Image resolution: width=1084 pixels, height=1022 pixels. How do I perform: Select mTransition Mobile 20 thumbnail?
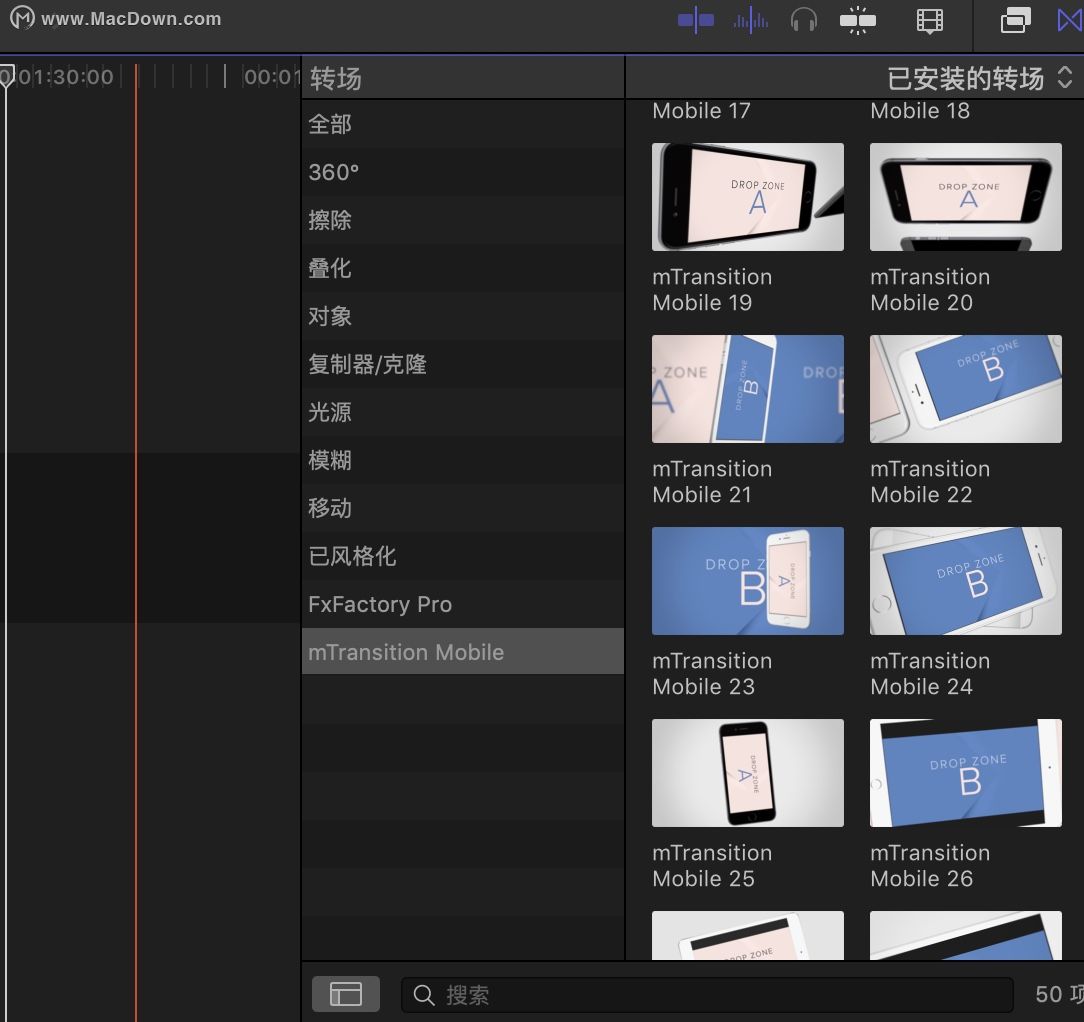click(966, 197)
